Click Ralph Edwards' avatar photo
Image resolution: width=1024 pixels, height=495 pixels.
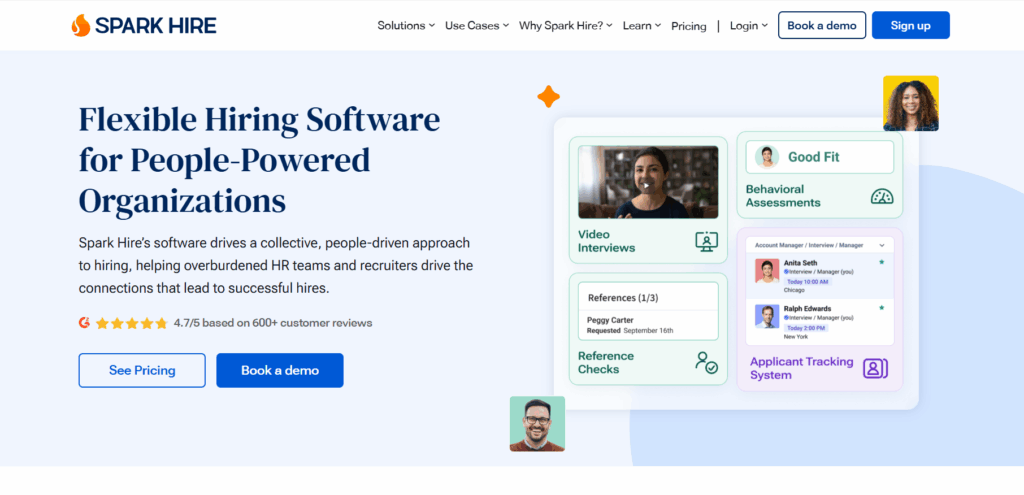767,316
